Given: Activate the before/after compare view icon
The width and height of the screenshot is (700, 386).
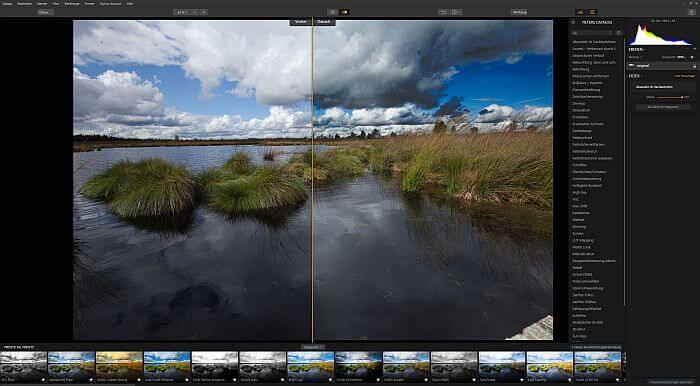Looking at the screenshot, I should coord(344,12).
